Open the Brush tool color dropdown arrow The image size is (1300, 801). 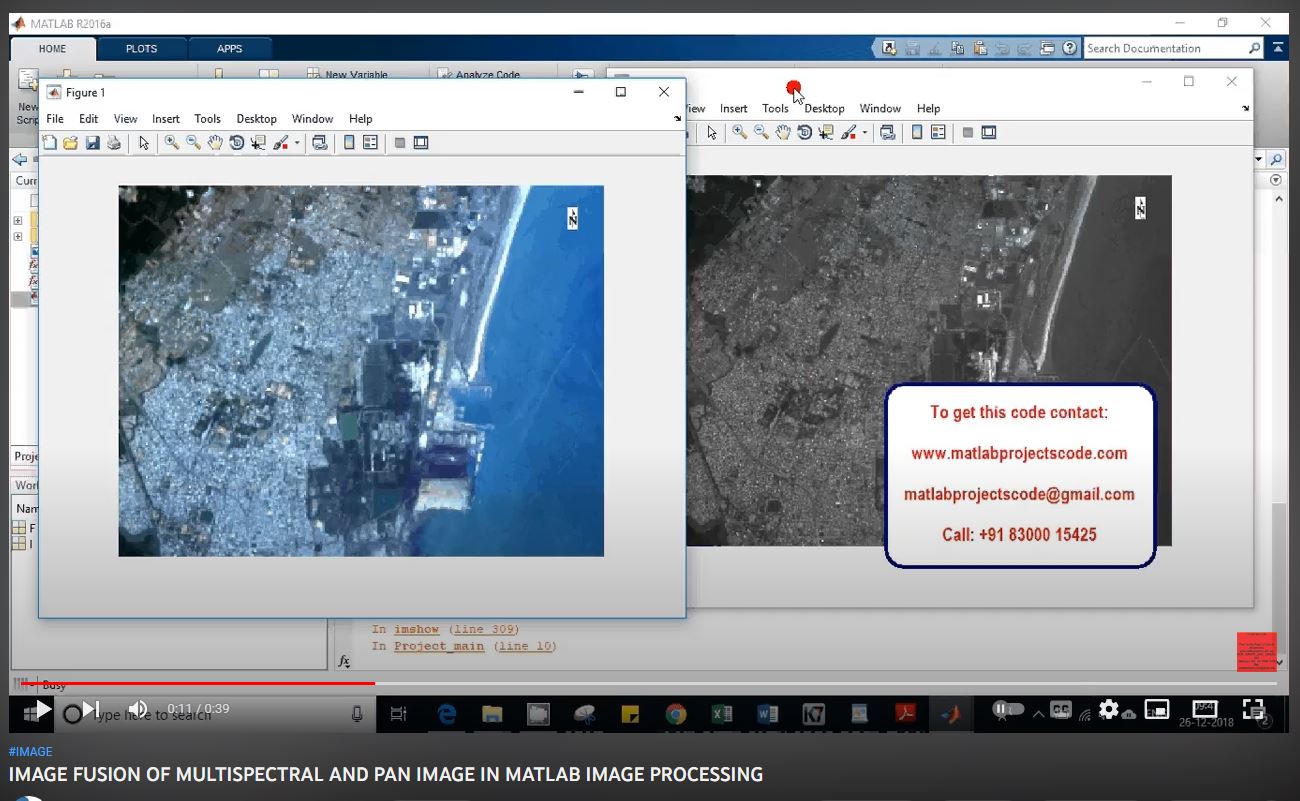coord(297,143)
